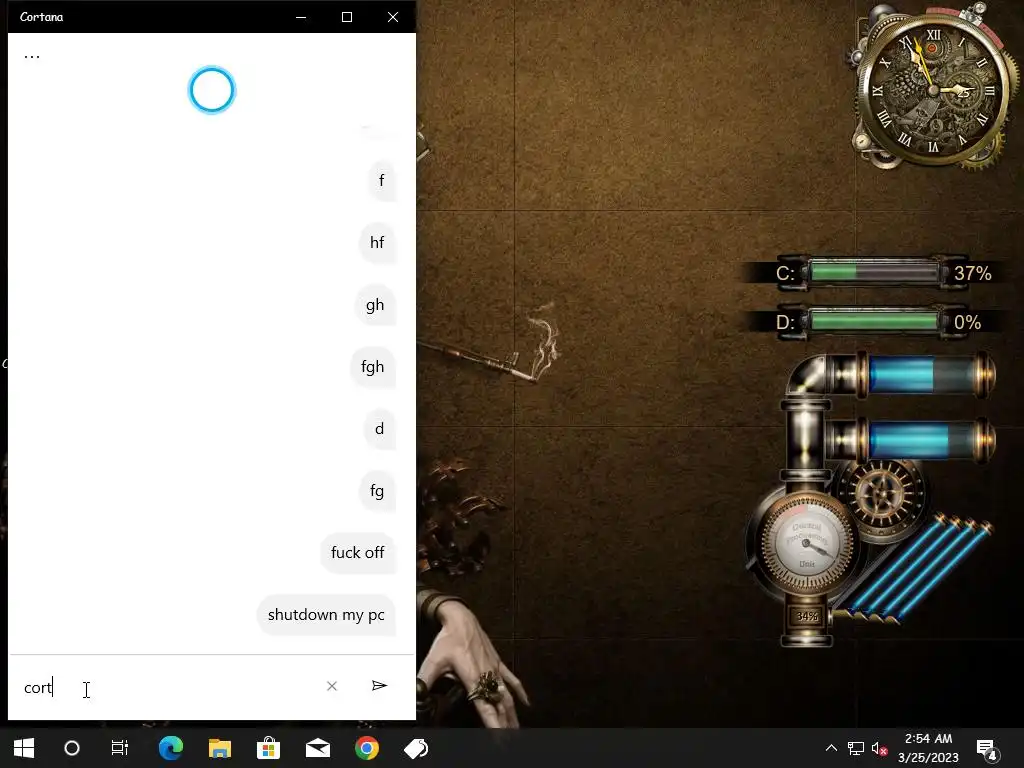1024x768 pixels.
Task: Click the Cortana title bar label
Action: pyautogui.click(x=41, y=17)
